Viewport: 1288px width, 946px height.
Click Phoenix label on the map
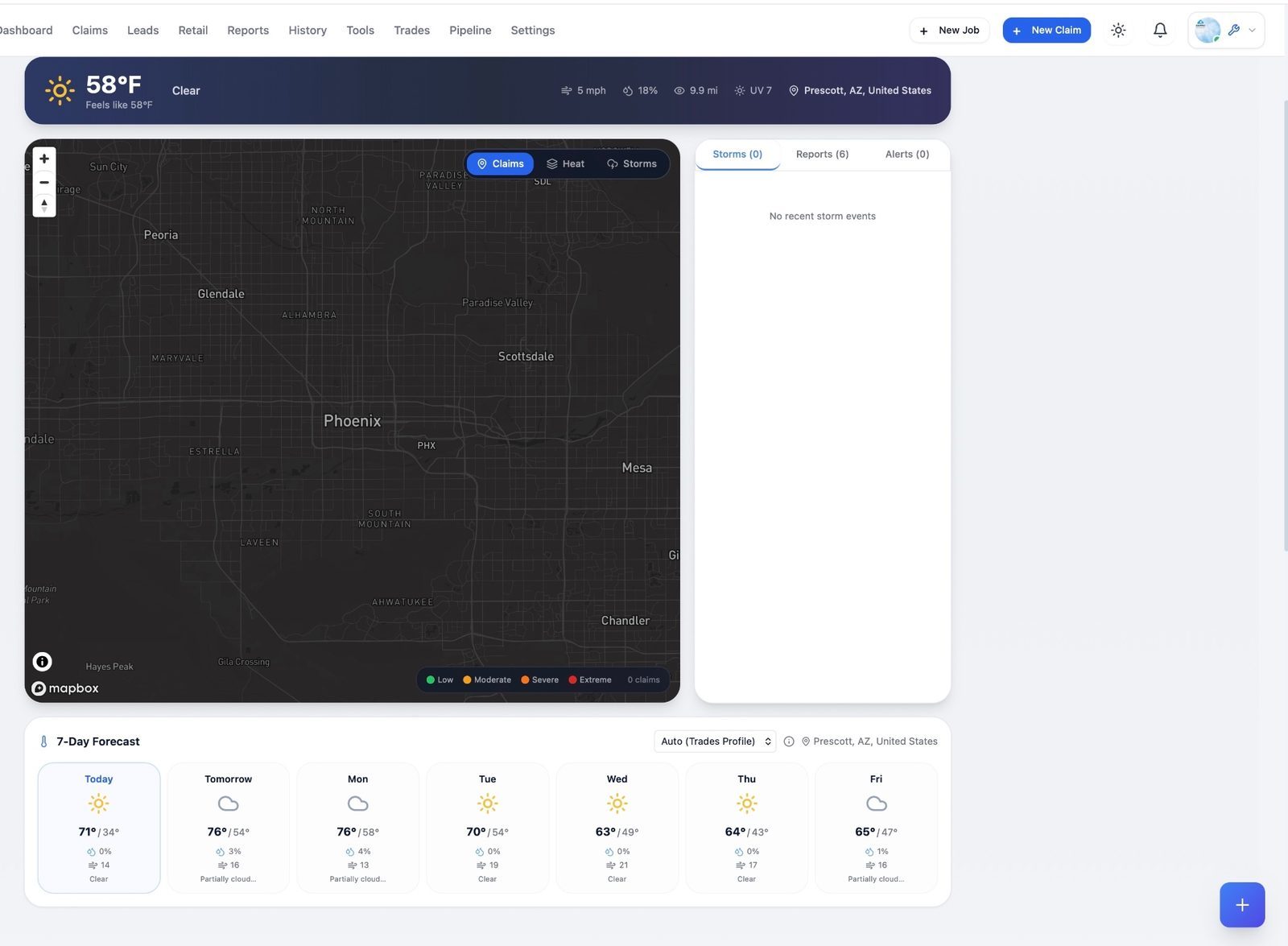352,421
